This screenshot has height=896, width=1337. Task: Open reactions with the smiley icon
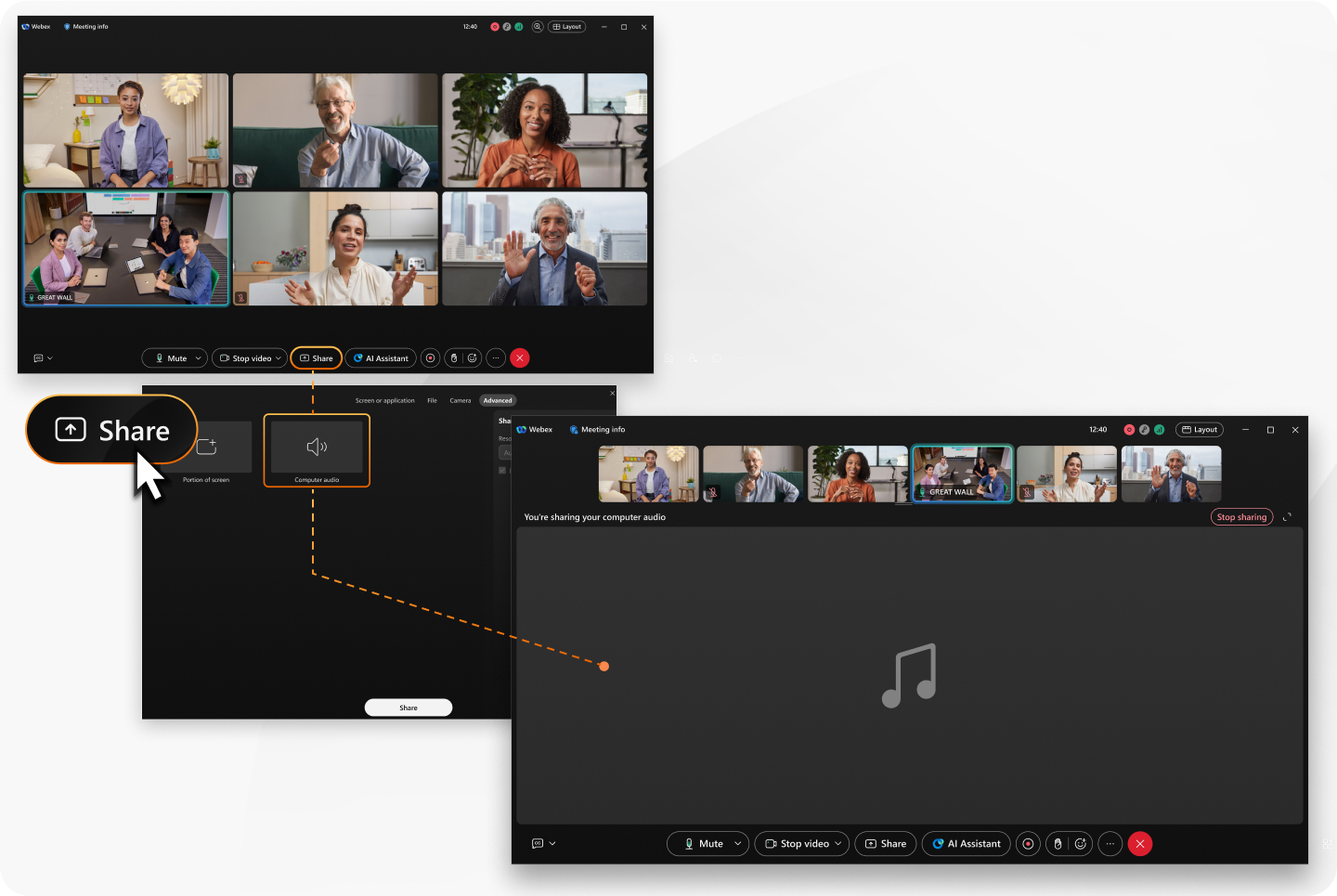473,357
